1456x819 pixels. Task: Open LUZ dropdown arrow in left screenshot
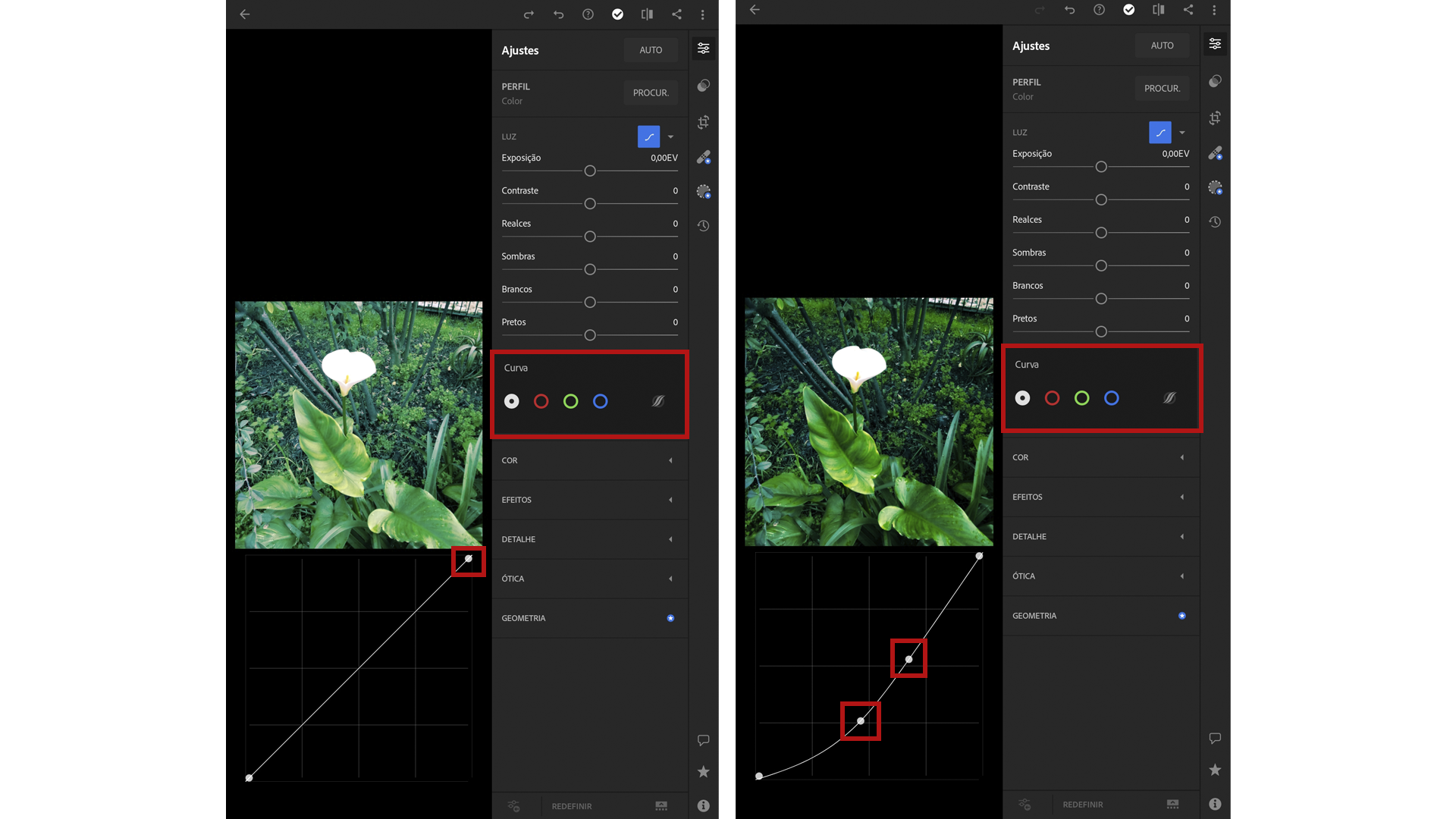[x=670, y=137]
